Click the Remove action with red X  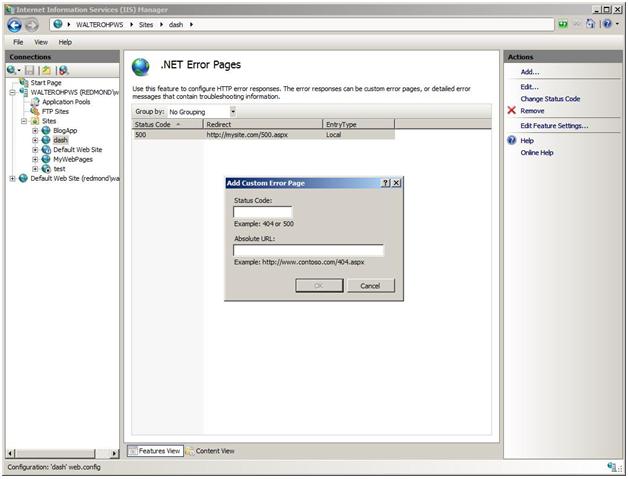pyautogui.click(x=532, y=111)
